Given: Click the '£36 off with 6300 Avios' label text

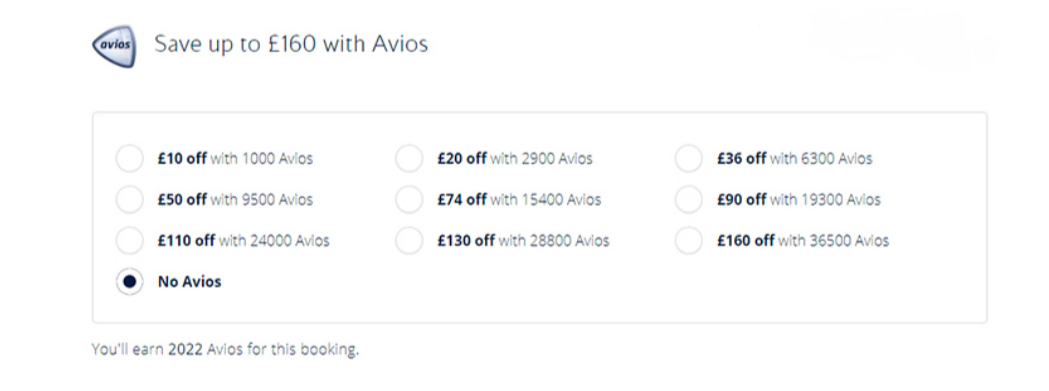Looking at the screenshot, I should tap(795, 159).
